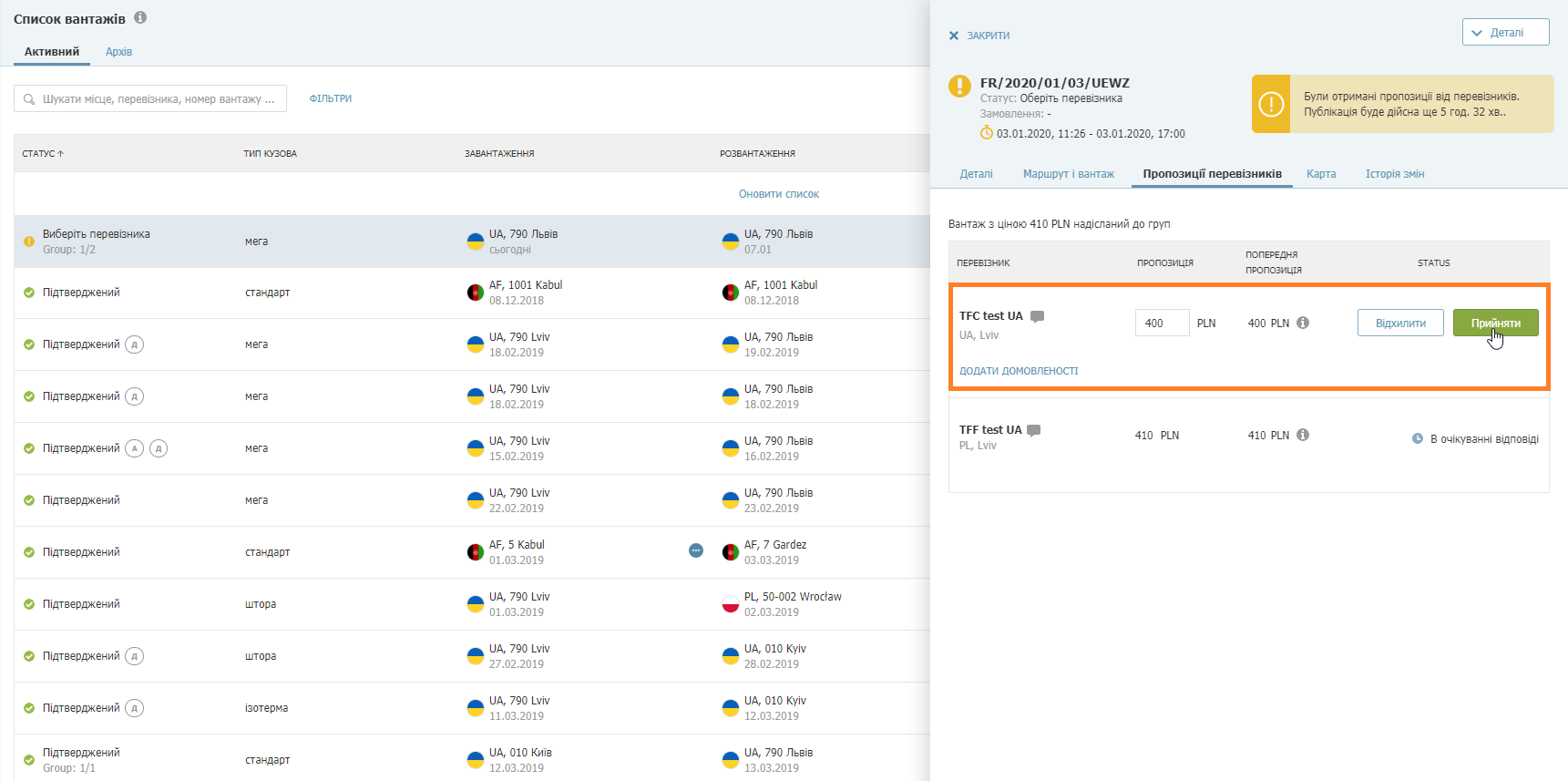Click the ПОПЕРЕДНЯ ПРОПОЗИЦІЯ column header
This screenshot has width=1568, height=781.
click(1274, 262)
